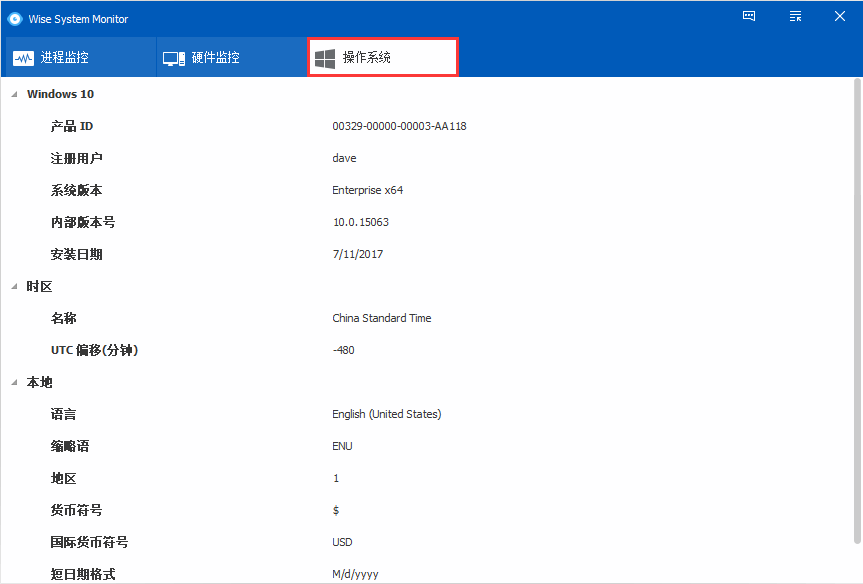This screenshot has height=584, width=863.
Task: Select the 产品 ID label
Action: pos(72,126)
